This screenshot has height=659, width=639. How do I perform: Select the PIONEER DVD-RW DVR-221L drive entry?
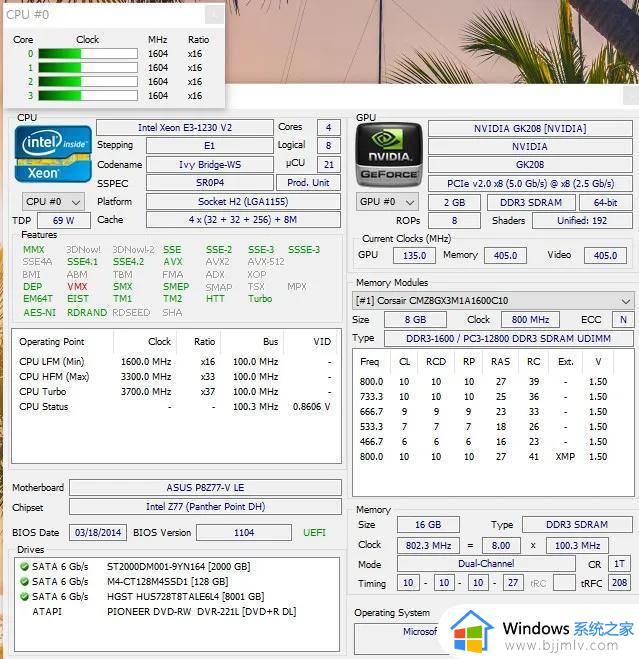point(164,612)
